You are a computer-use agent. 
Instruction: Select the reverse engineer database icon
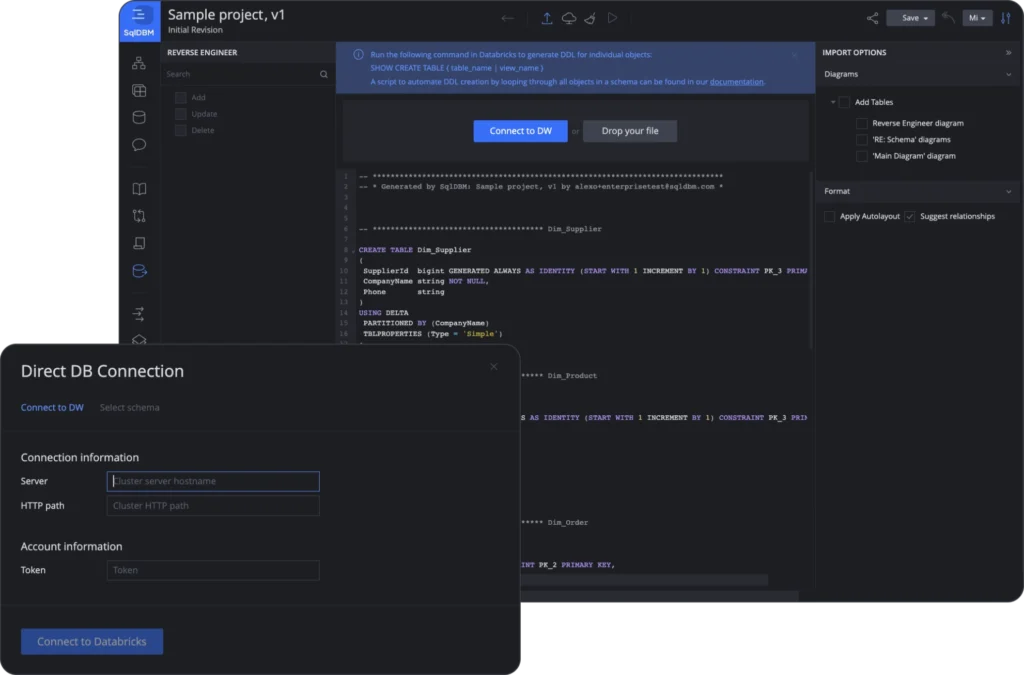(139, 270)
